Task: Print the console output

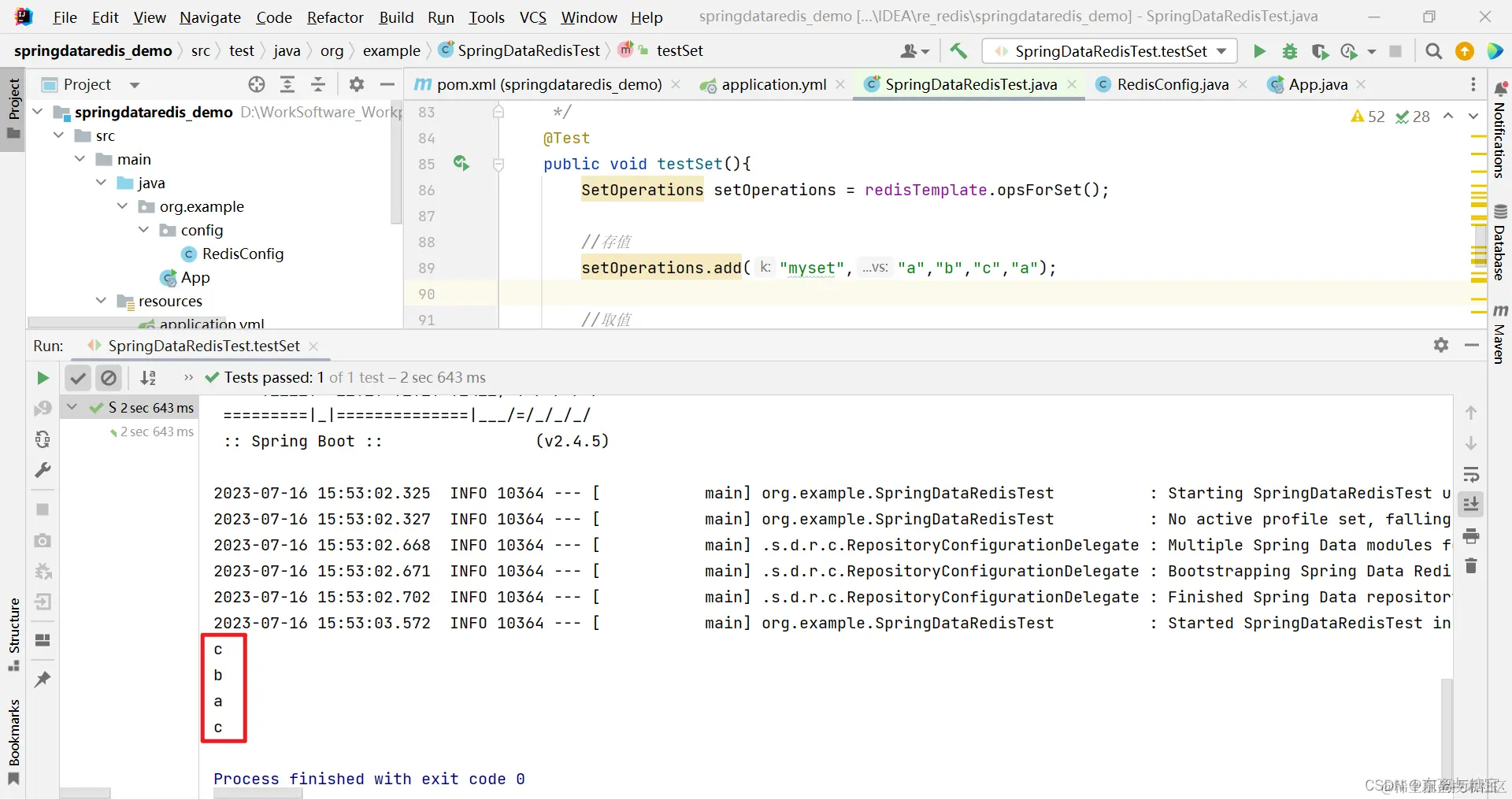Action: click(1471, 536)
